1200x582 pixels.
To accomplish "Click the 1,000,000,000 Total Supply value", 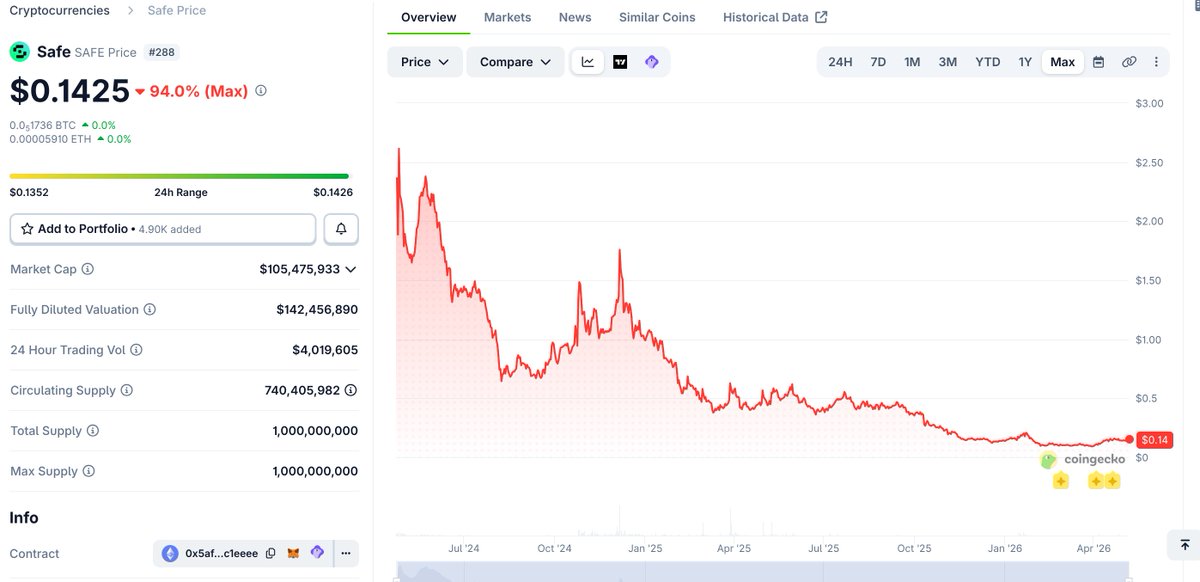I will [315, 431].
